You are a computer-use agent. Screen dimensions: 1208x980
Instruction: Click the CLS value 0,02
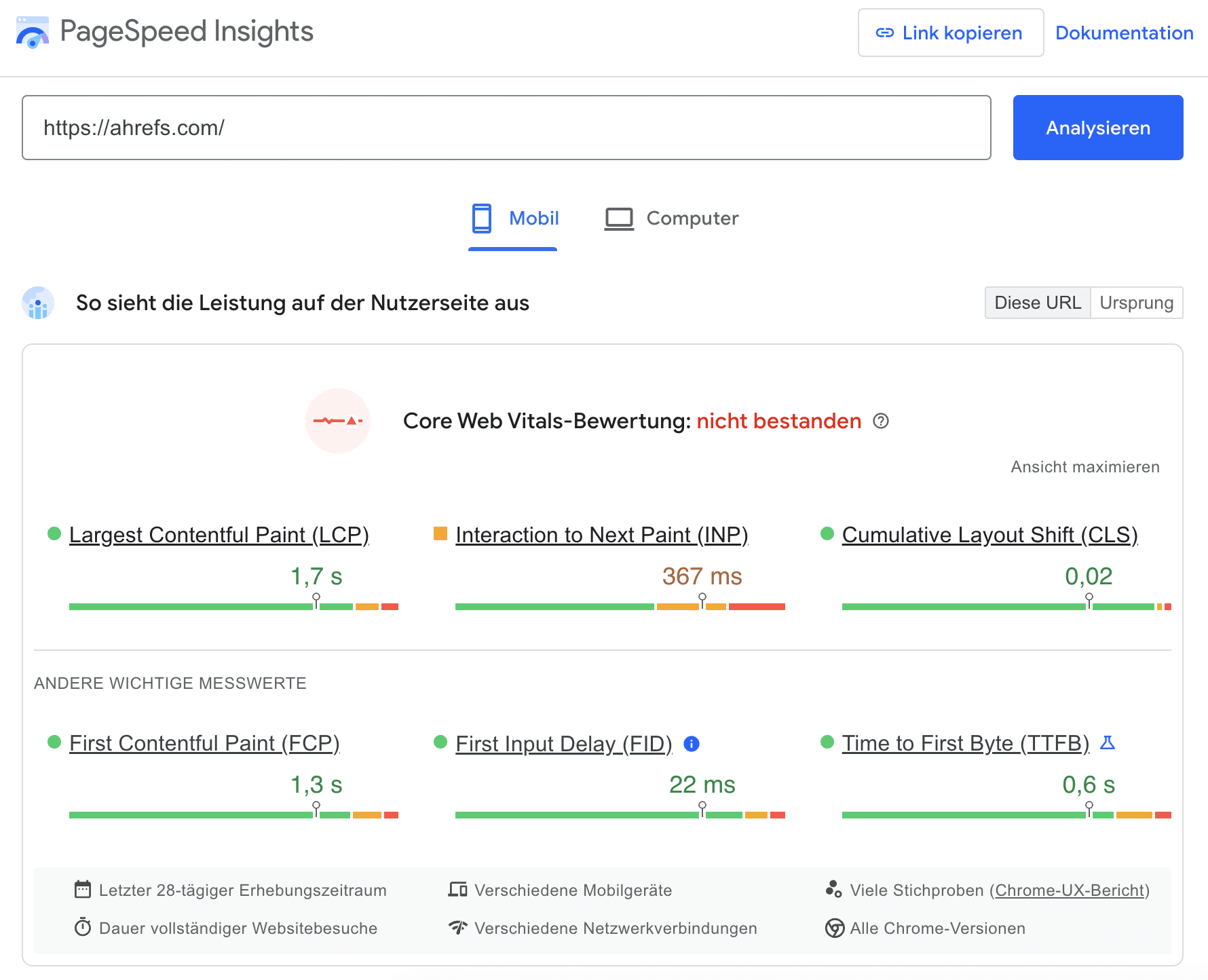tap(1089, 576)
